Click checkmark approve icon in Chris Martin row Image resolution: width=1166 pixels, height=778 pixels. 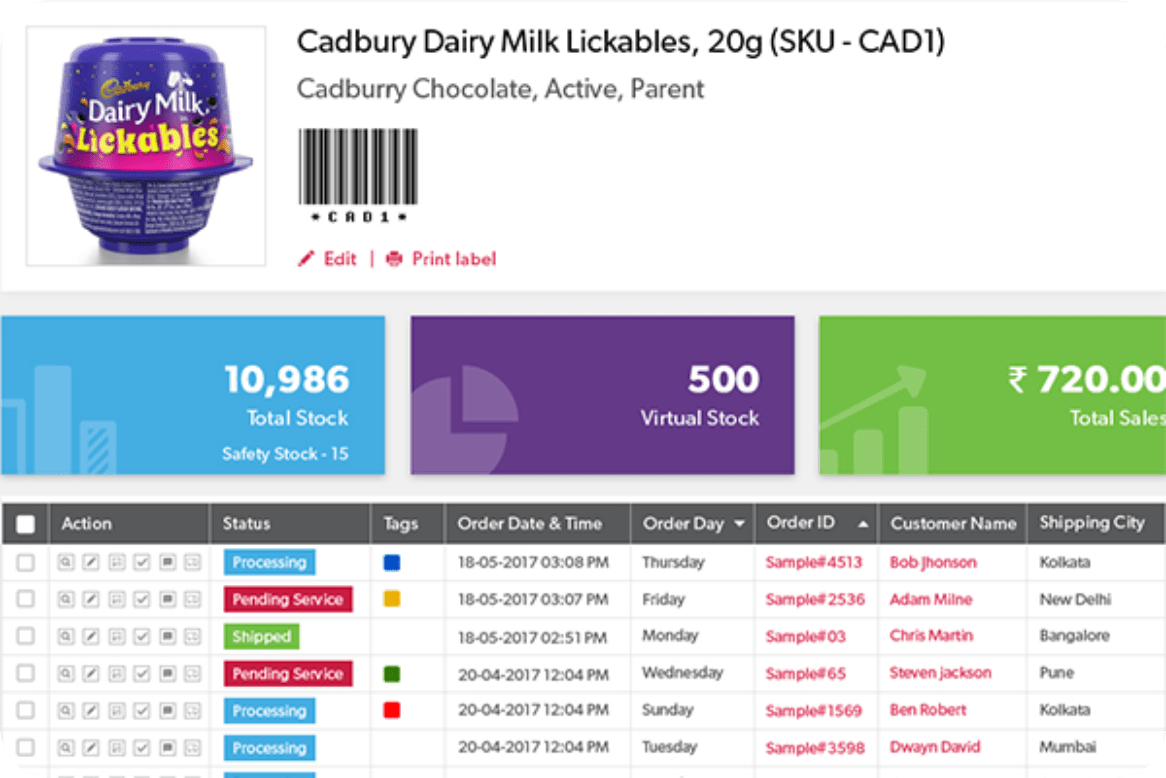tap(142, 637)
